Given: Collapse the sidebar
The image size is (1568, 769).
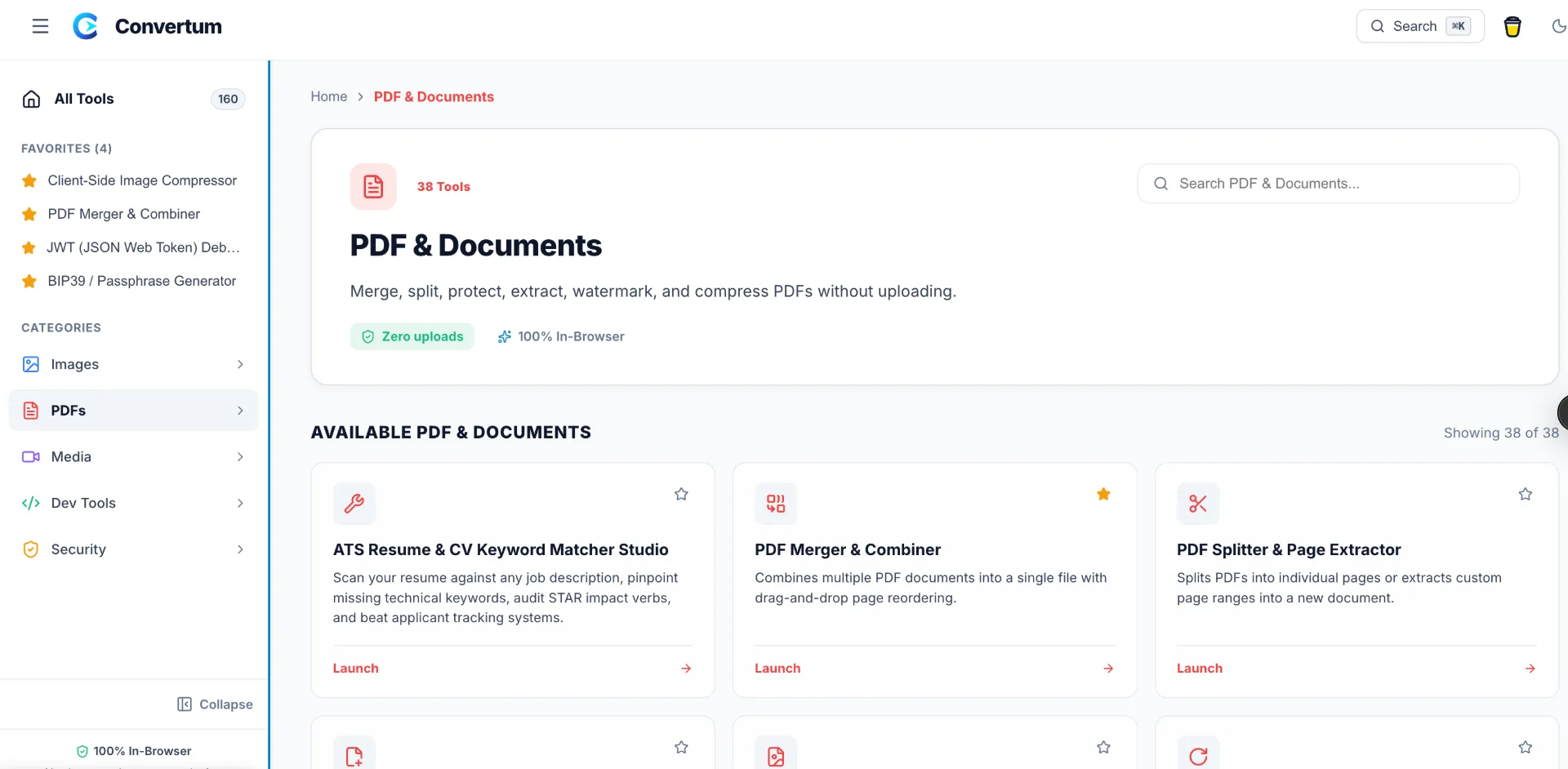Looking at the screenshot, I should click(215, 705).
